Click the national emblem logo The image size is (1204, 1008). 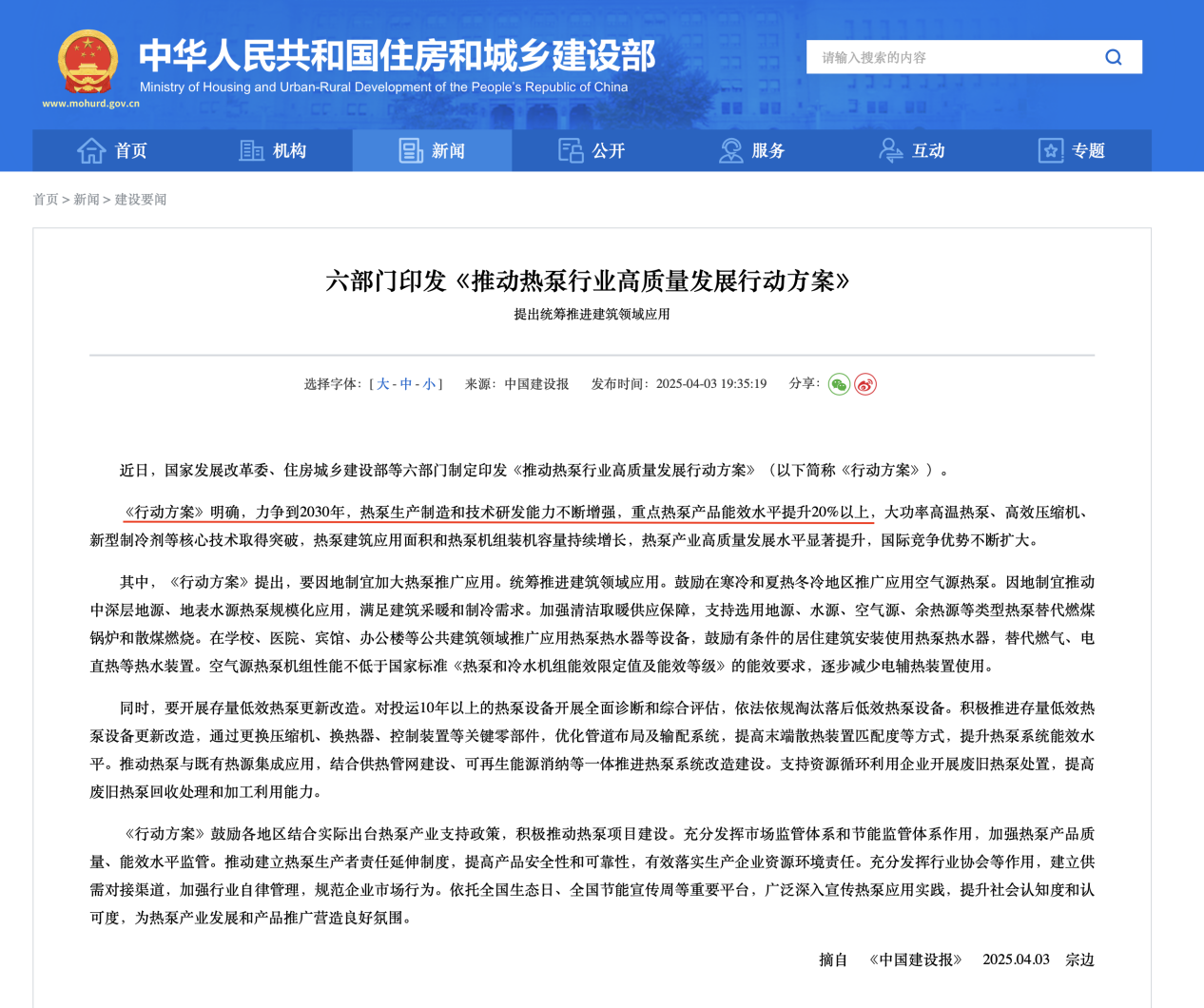click(x=88, y=63)
